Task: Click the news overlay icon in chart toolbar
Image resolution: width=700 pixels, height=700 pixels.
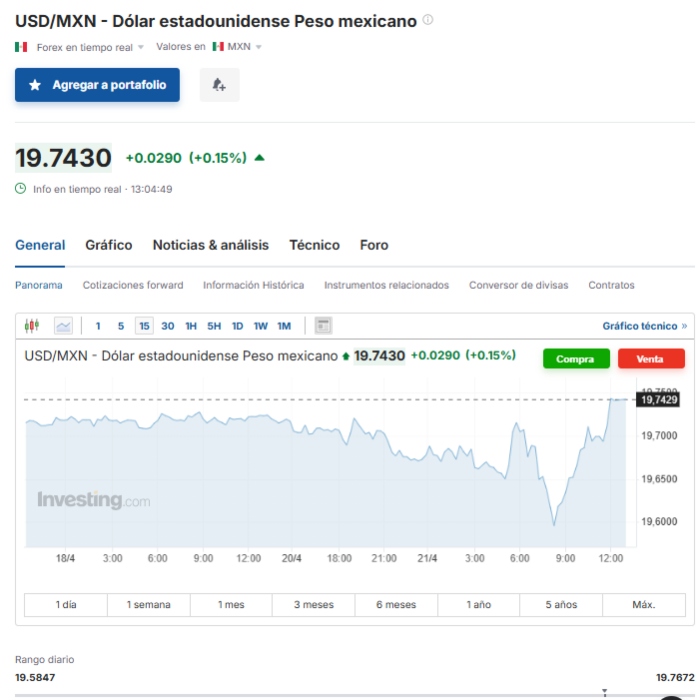Action: pos(323,325)
